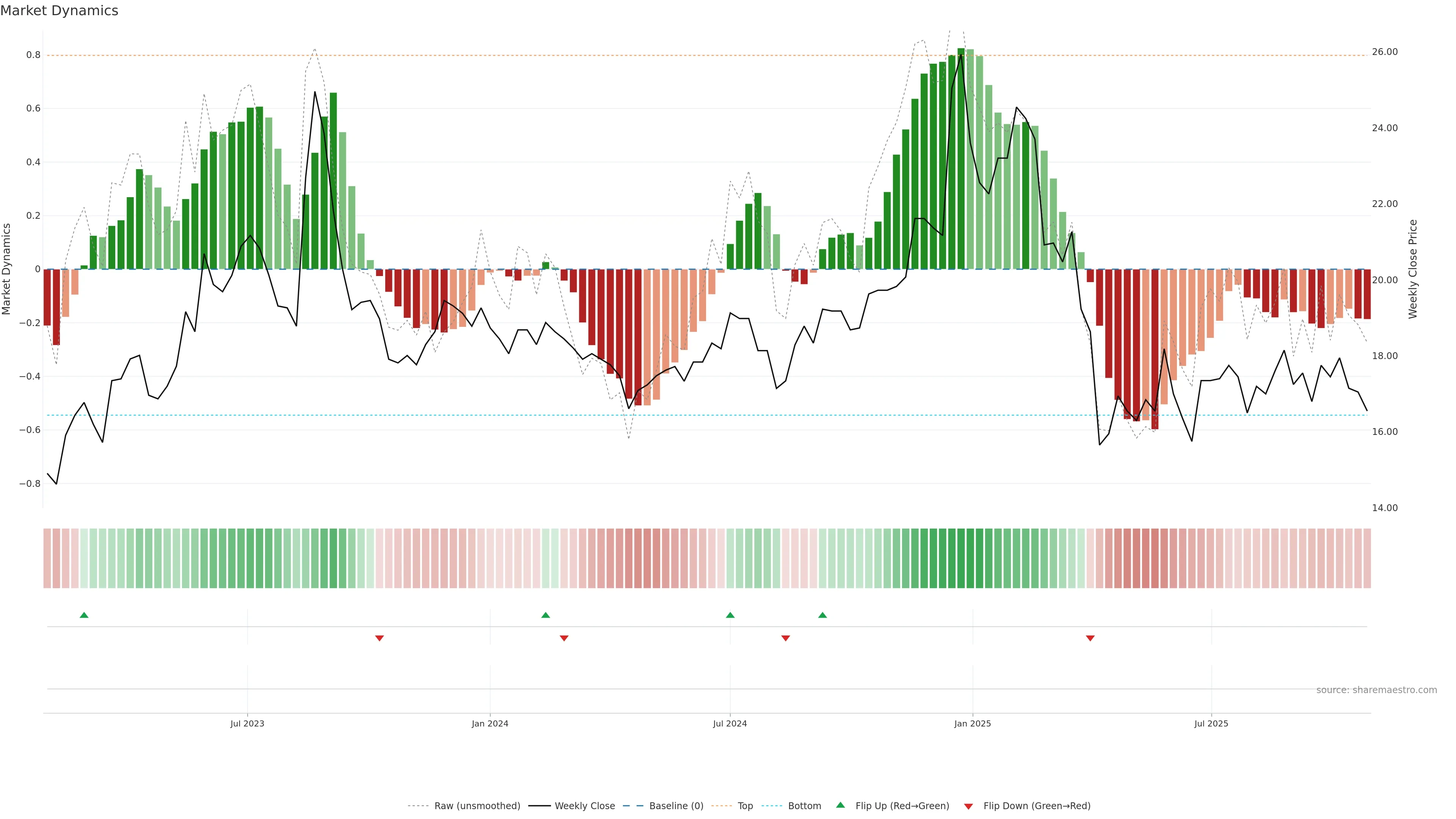
Task: Click the Jan 2025 x-axis label
Action: 972,723
